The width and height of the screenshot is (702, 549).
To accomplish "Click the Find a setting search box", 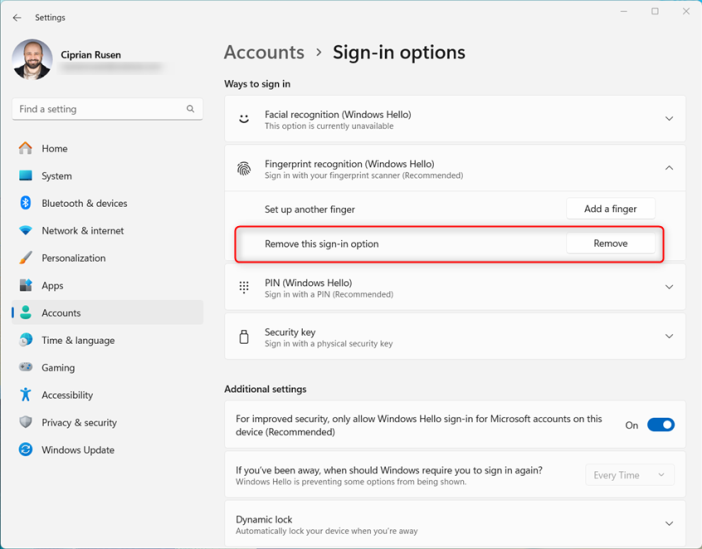I will tap(107, 109).
